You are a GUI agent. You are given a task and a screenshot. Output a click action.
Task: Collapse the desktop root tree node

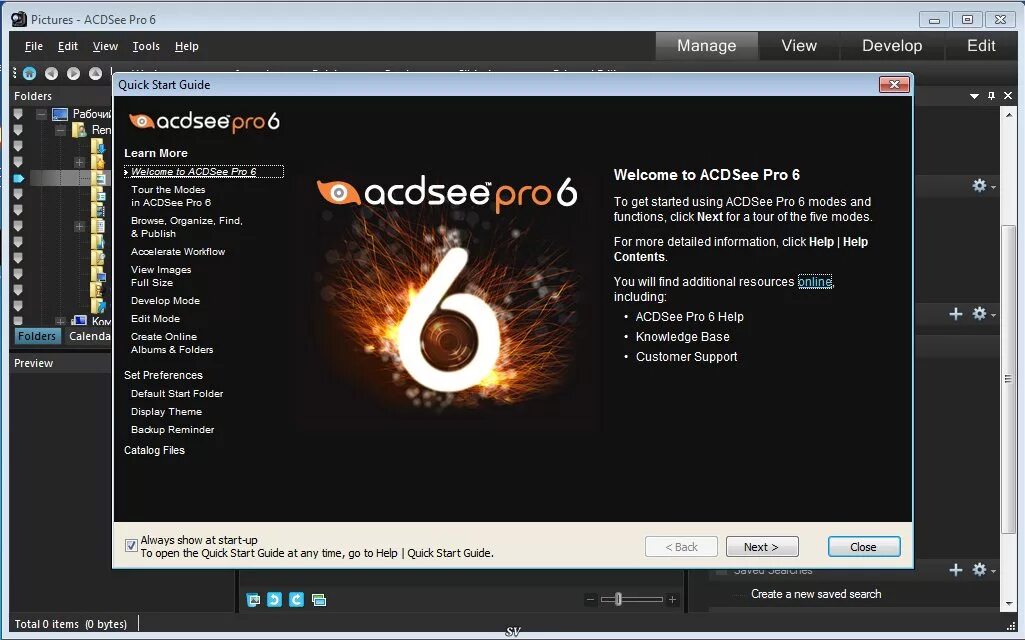tap(41, 114)
